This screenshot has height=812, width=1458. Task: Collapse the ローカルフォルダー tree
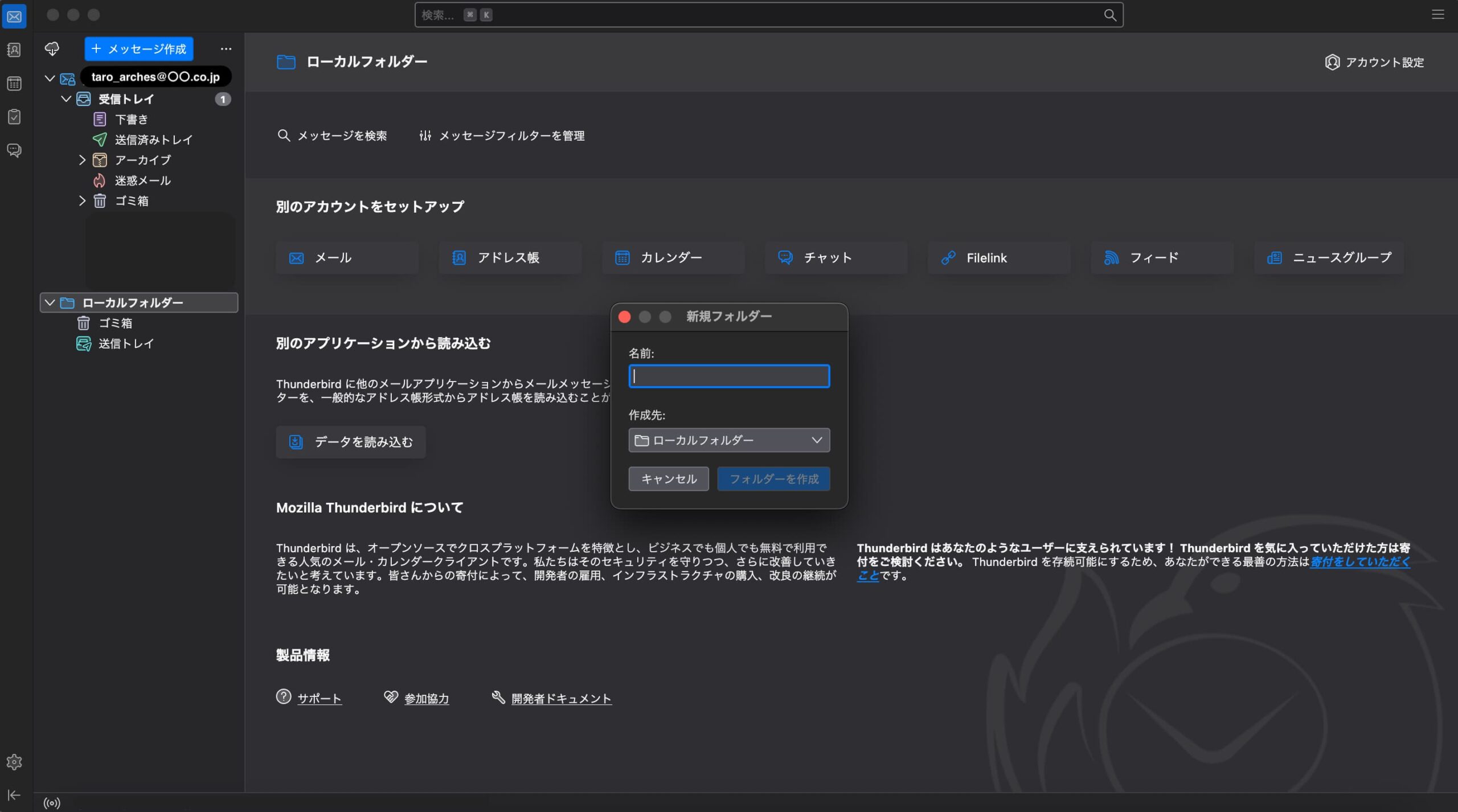pos(50,302)
